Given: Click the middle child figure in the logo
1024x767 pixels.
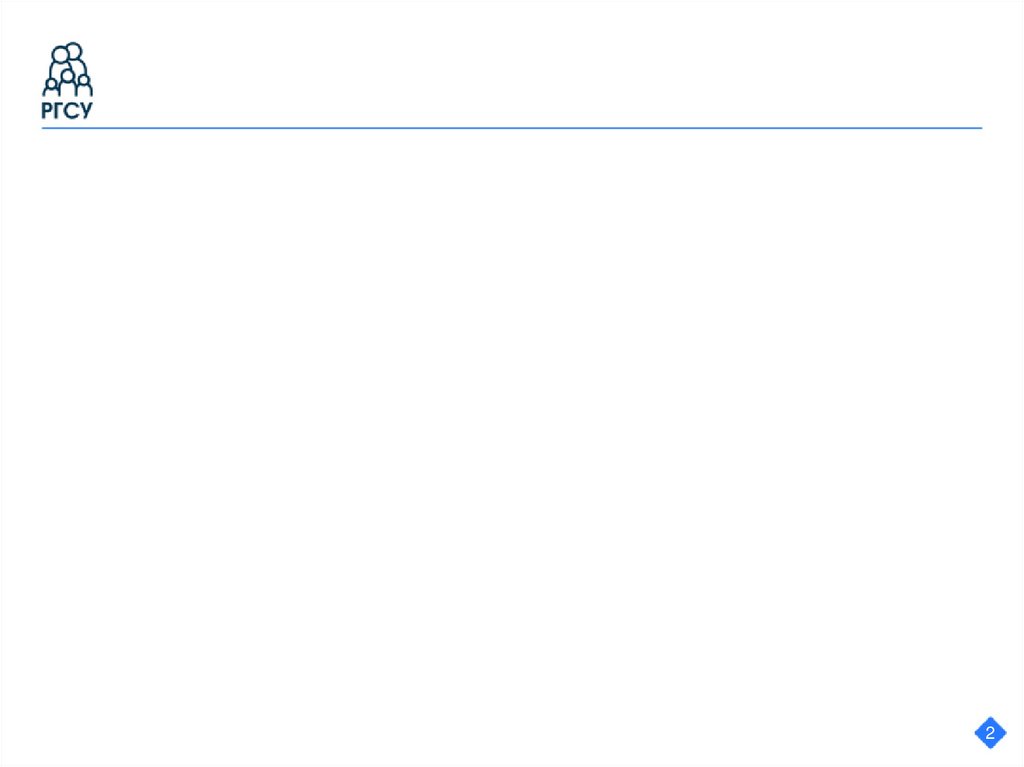Looking at the screenshot, I should tap(67, 82).
